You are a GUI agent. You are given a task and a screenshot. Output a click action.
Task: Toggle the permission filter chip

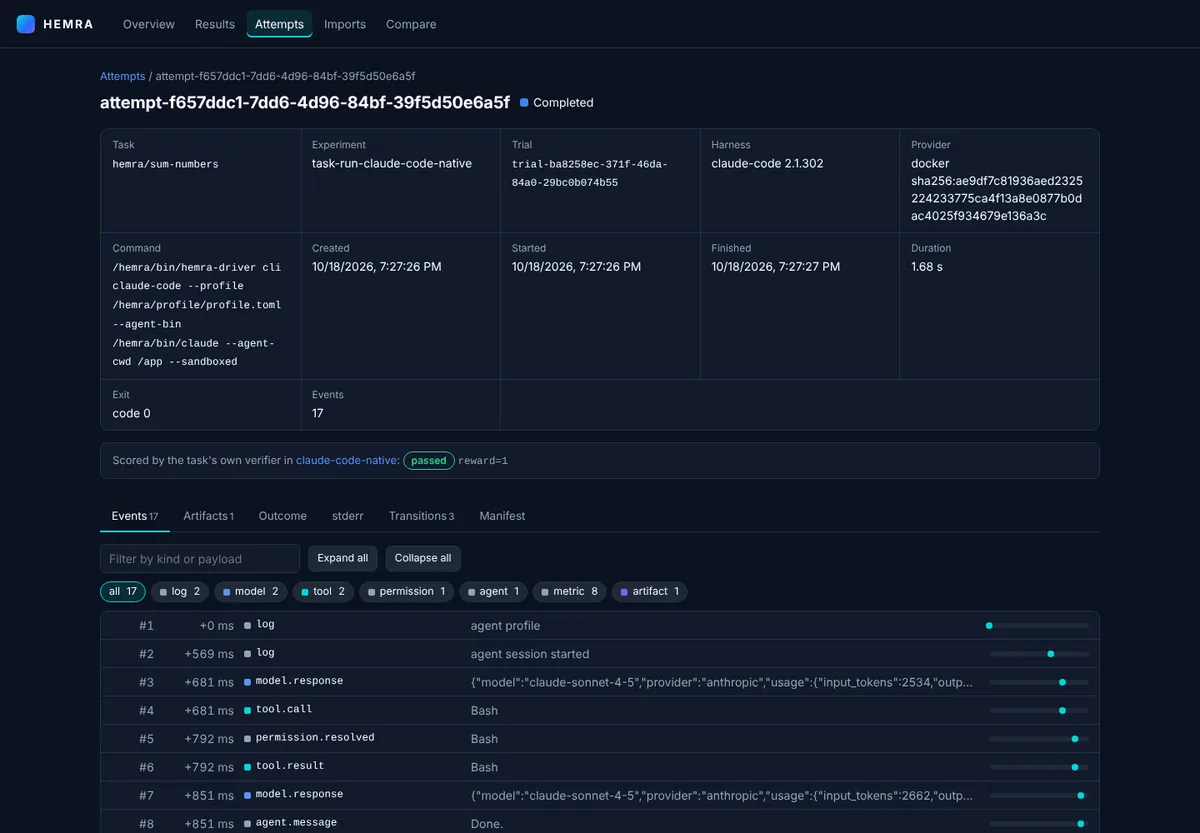click(x=407, y=592)
